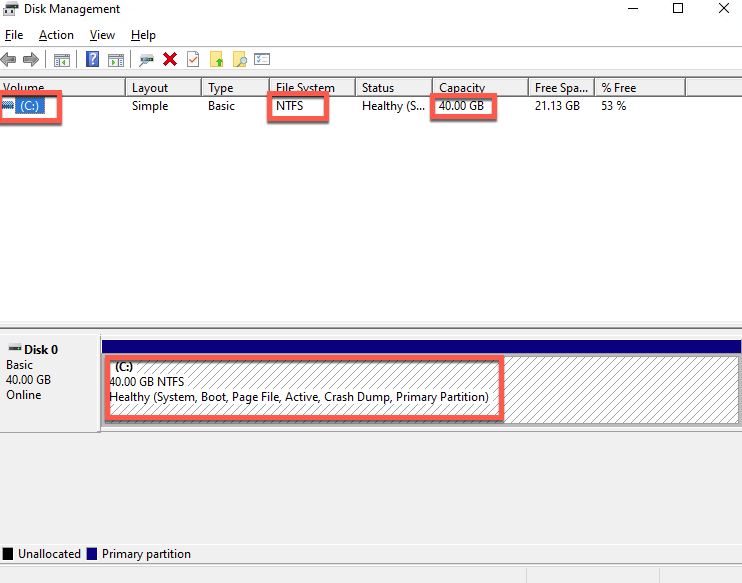The image size is (742, 583).
Task: Sort by the Layout column header
Action: tap(164, 88)
